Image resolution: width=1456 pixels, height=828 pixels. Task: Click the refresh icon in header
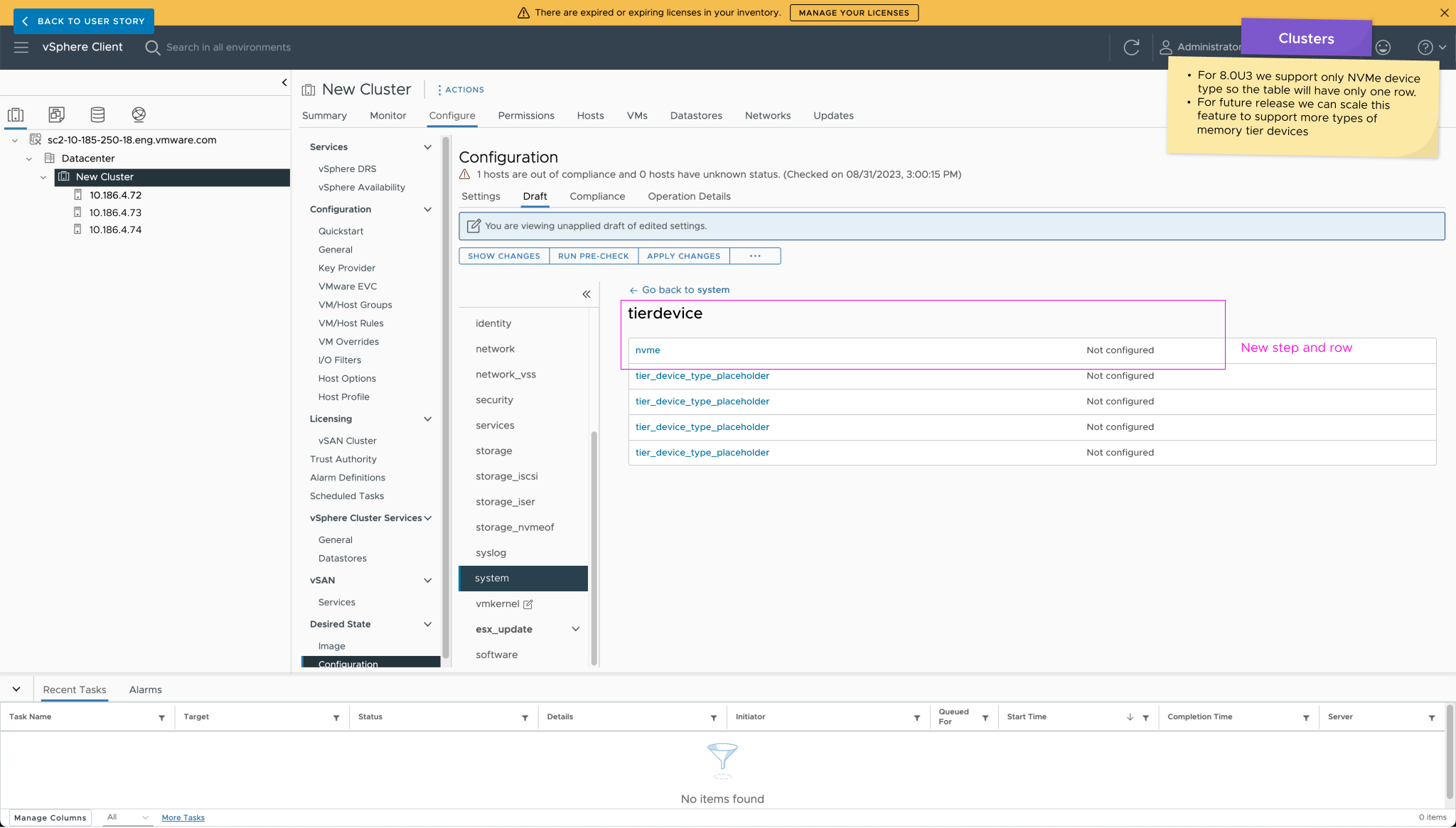(x=1131, y=47)
